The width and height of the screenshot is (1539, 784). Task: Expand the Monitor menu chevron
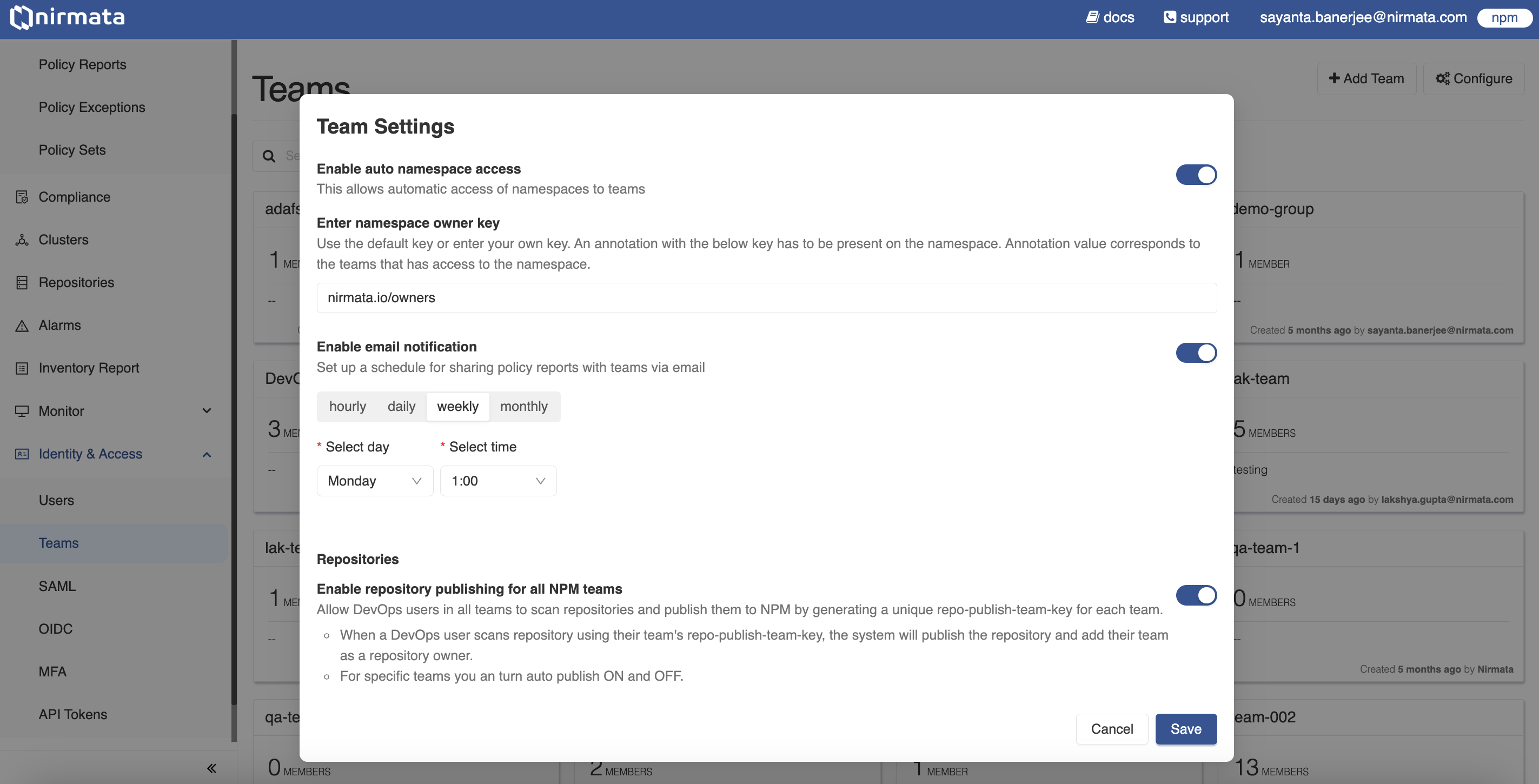(207, 411)
